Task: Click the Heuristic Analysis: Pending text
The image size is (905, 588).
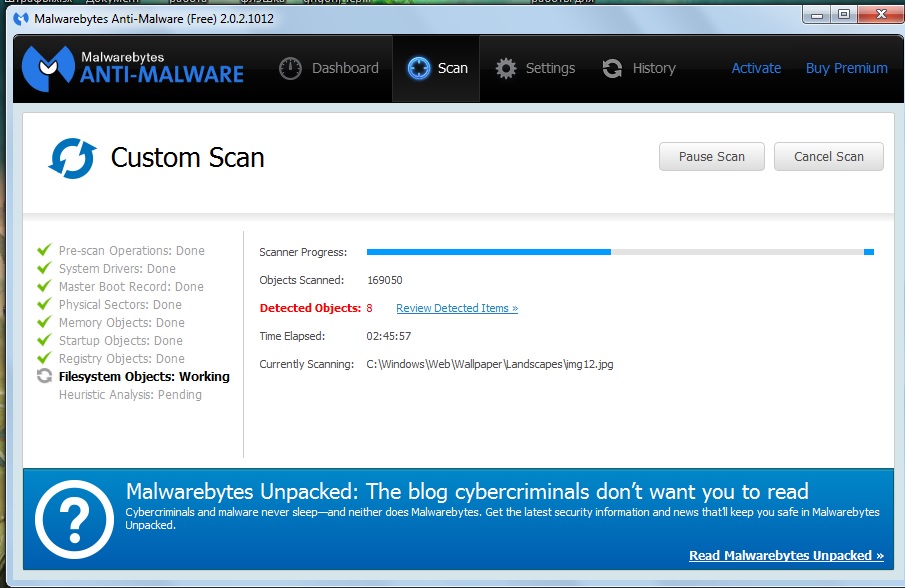Action: 130,395
